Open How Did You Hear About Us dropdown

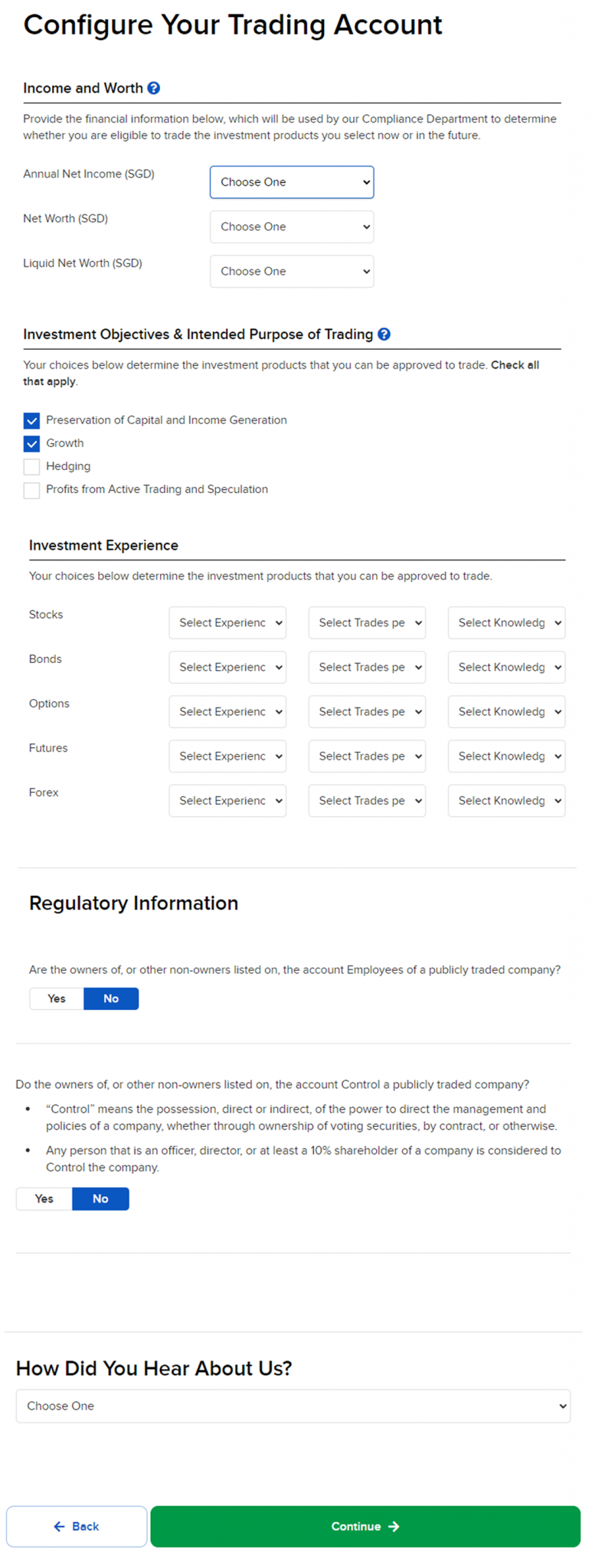293,1406
